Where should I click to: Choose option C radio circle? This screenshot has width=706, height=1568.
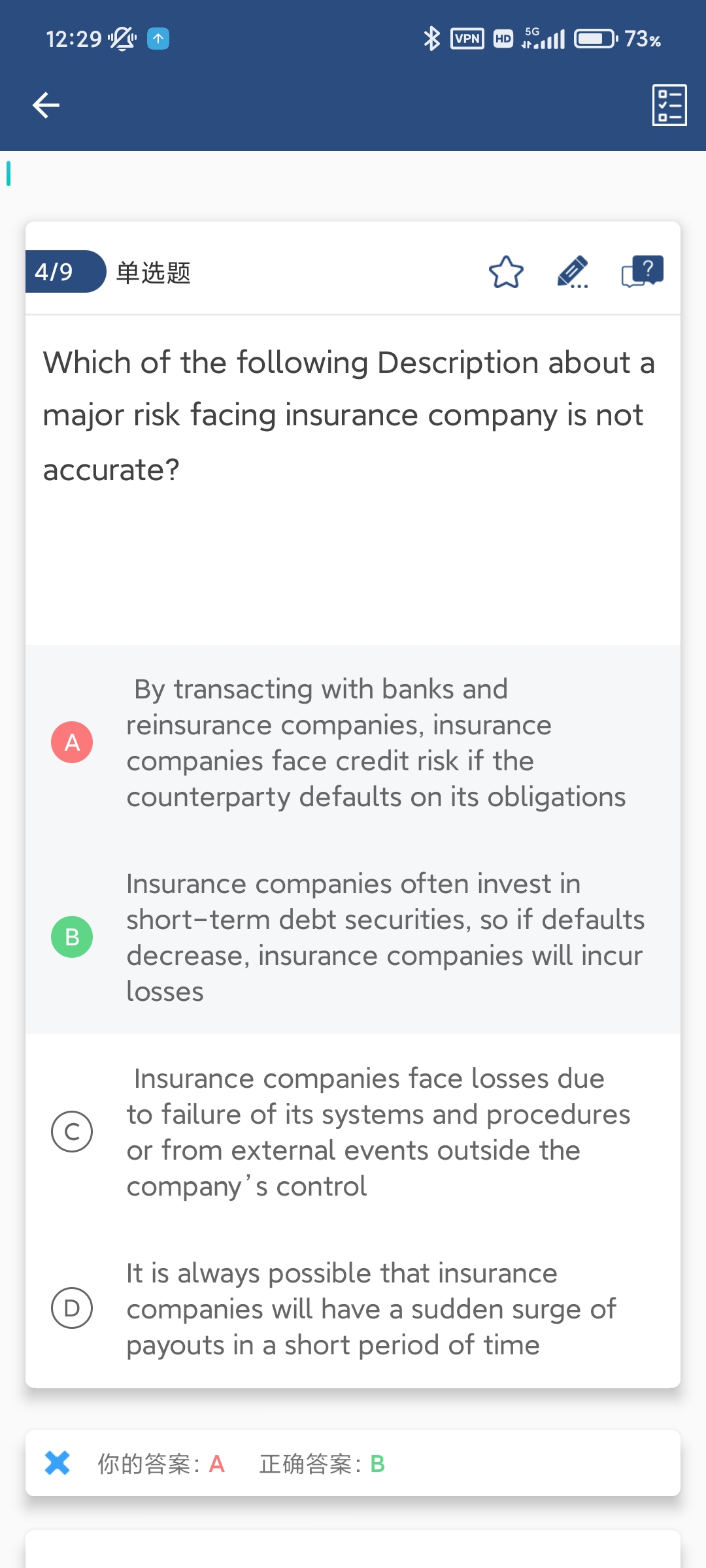coord(72,1132)
